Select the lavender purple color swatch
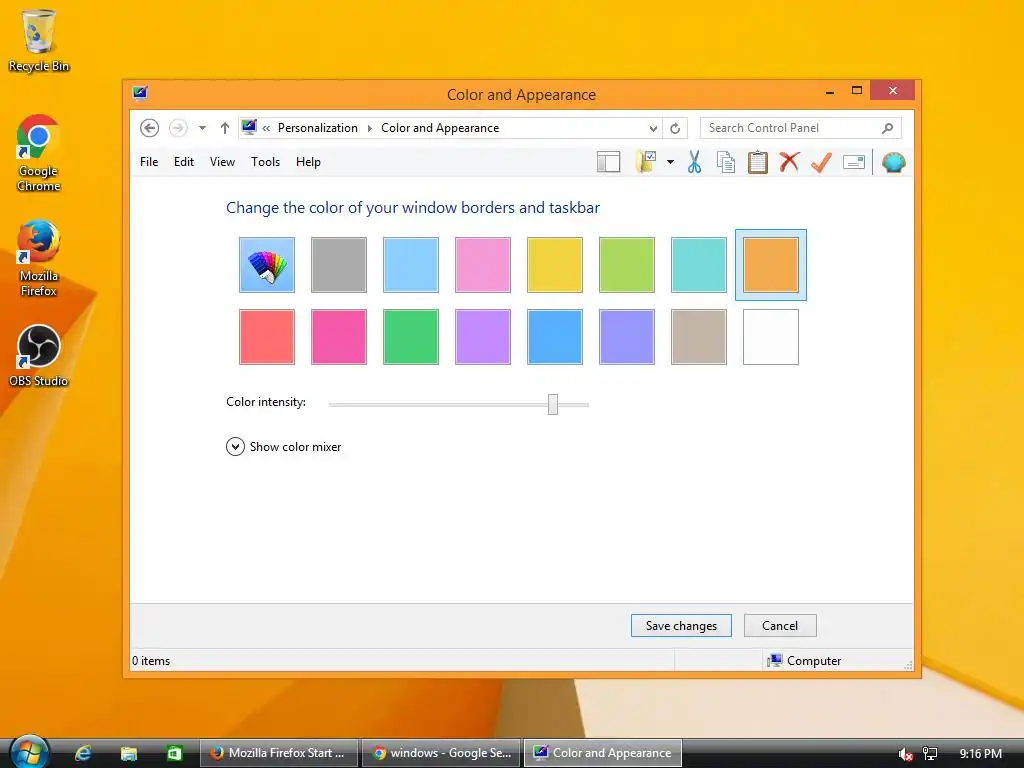 click(483, 337)
